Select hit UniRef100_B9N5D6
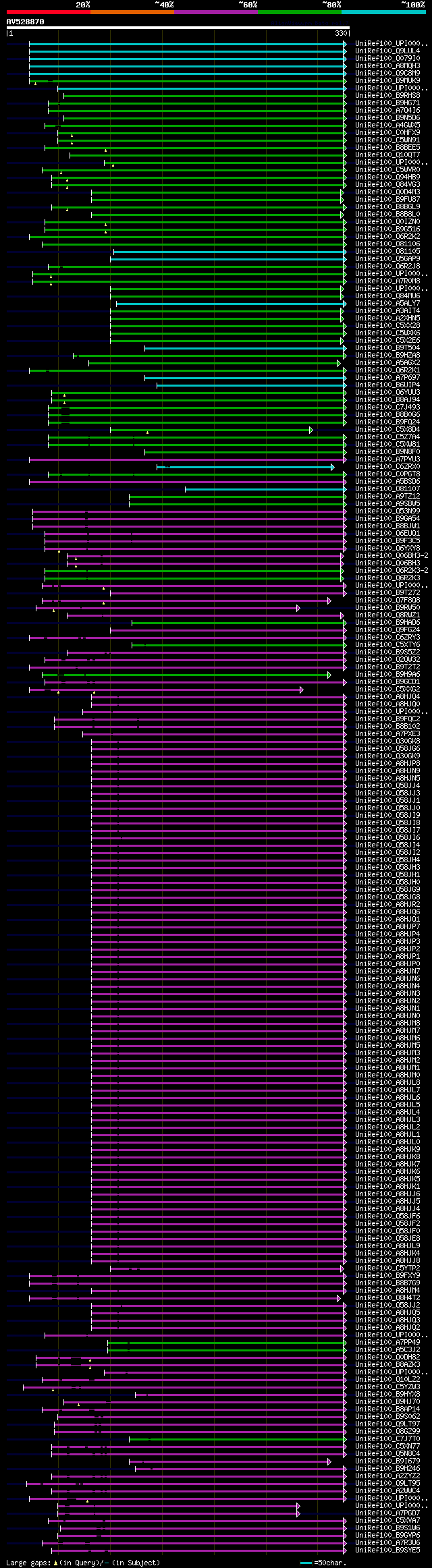The height and width of the screenshot is (1568, 432). (387, 117)
